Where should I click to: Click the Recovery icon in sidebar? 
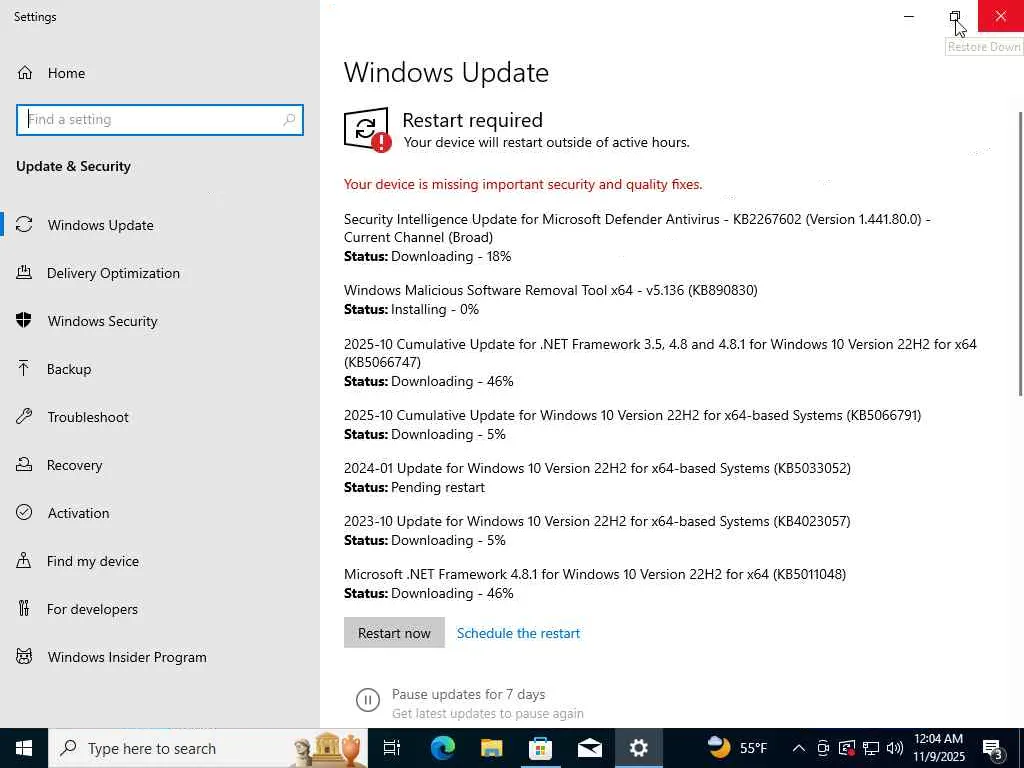point(24,464)
